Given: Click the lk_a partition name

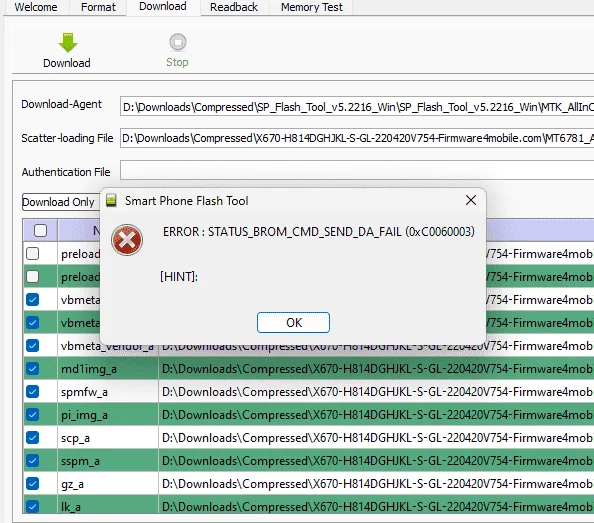Looking at the screenshot, I should click(x=71, y=507).
